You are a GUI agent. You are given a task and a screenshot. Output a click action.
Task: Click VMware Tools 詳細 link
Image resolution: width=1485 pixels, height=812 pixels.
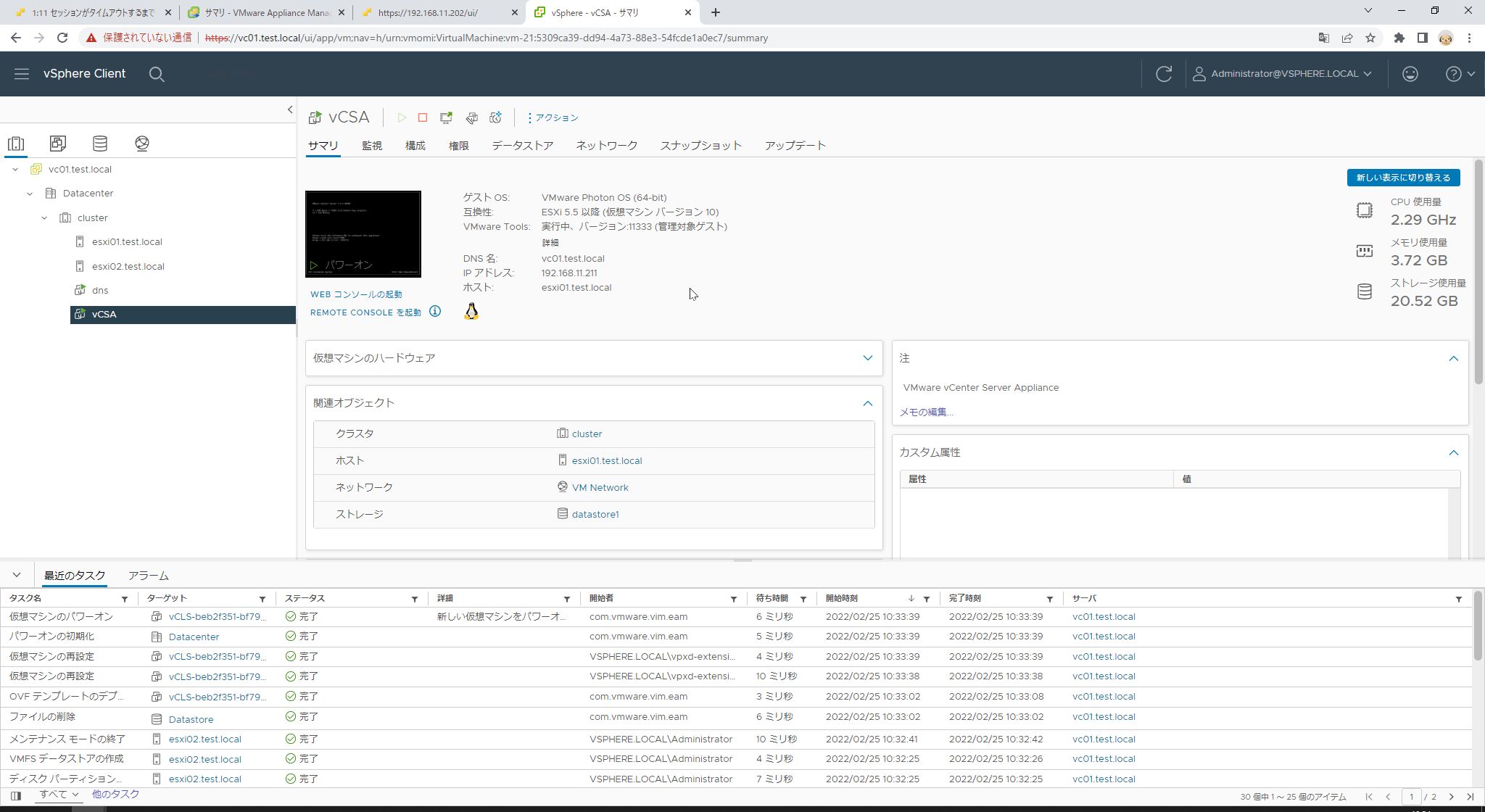(x=550, y=243)
